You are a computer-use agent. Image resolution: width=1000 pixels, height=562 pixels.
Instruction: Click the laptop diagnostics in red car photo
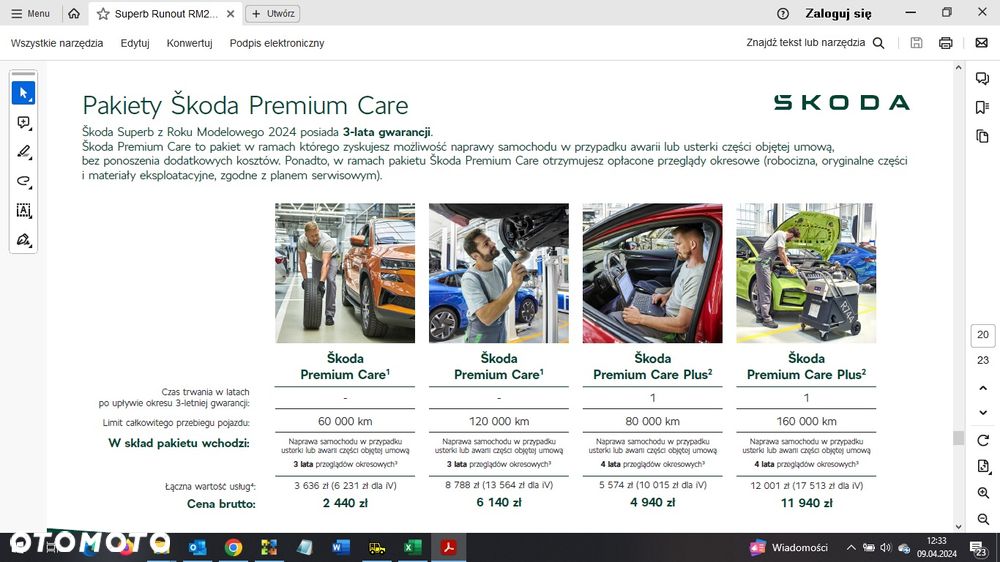point(652,273)
